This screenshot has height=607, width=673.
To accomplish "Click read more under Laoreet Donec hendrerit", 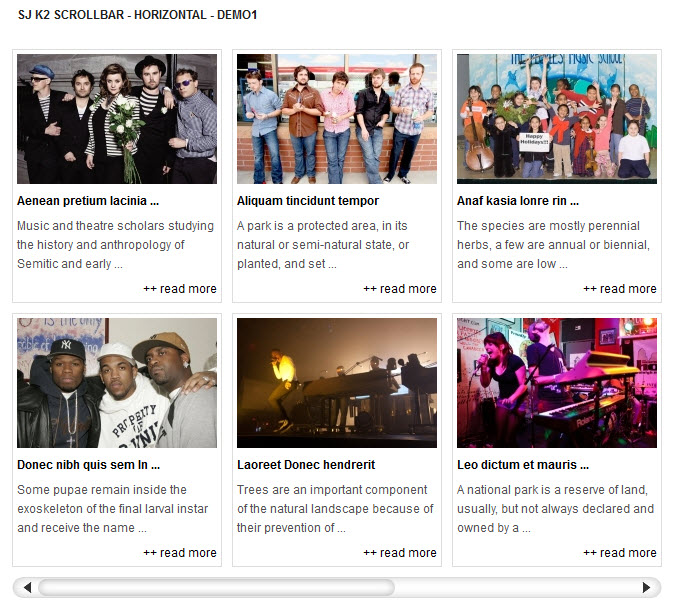I will (400, 553).
